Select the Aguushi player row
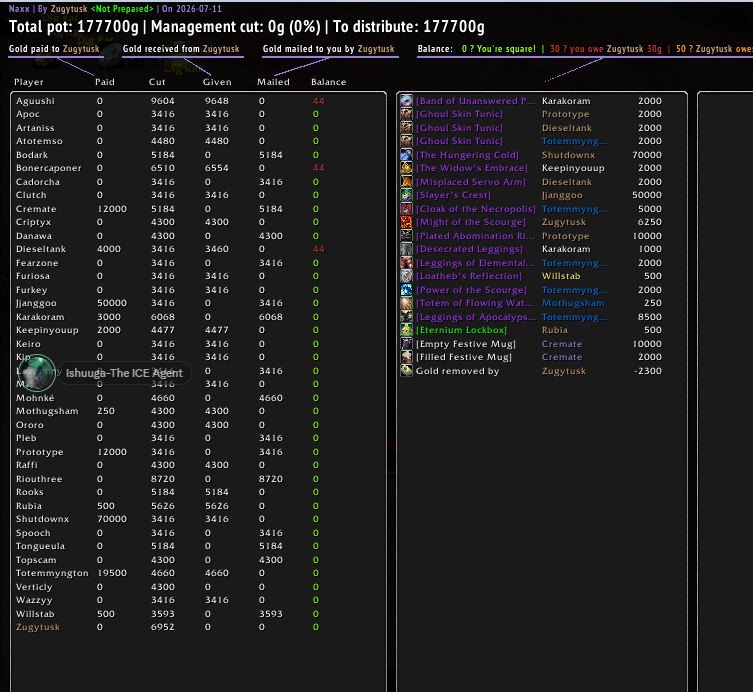 [x=198, y=101]
